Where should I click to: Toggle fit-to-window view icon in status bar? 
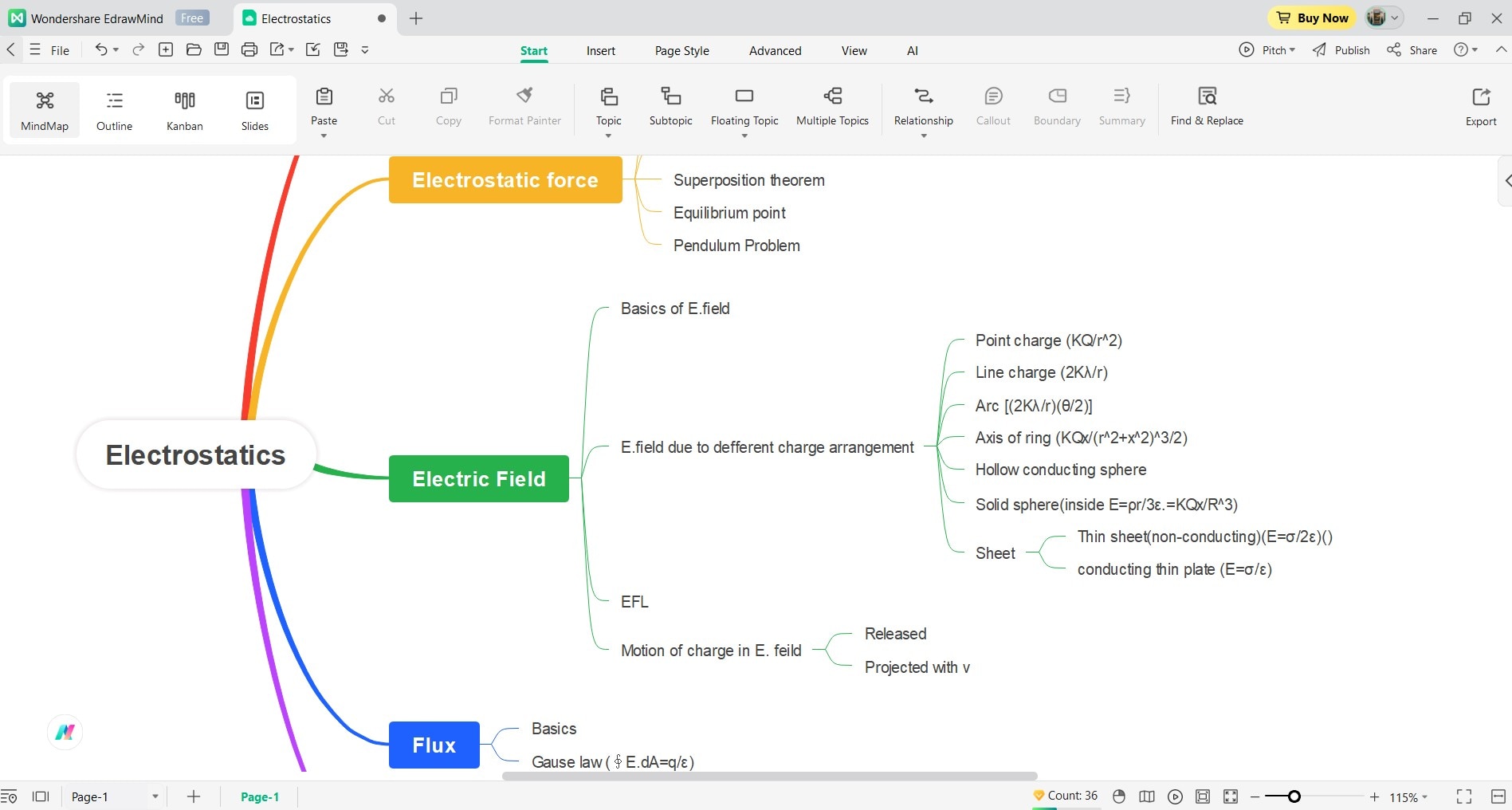pyautogui.click(x=1203, y=796)
